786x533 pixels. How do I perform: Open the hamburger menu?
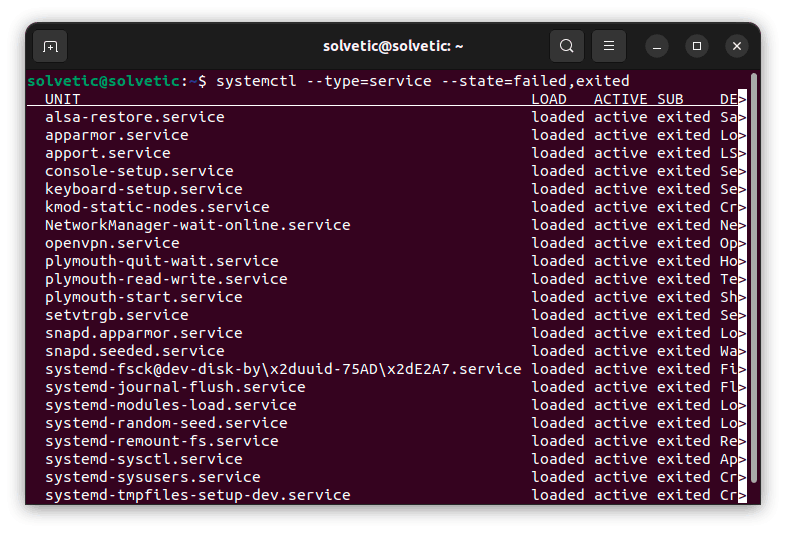[x=609, y=46]
